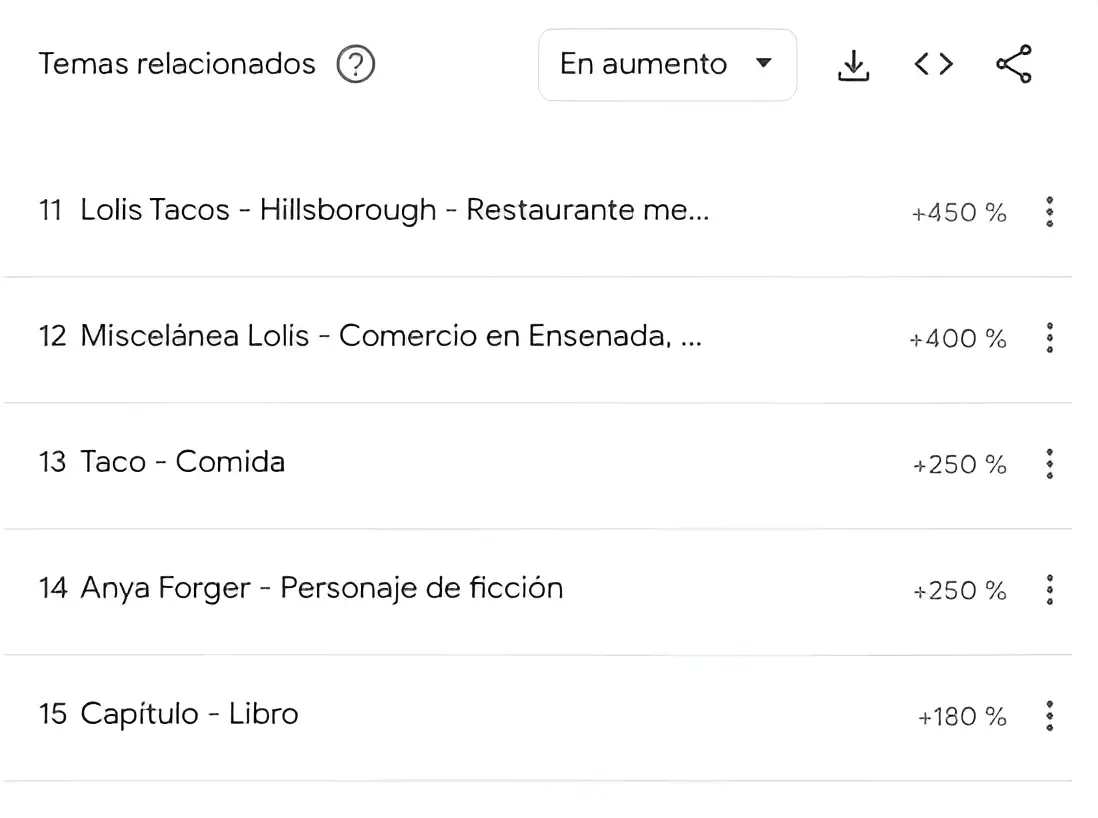Click the dropdown arrow next to En aumento
The image size is (1098, 818).
coord(764,64)
